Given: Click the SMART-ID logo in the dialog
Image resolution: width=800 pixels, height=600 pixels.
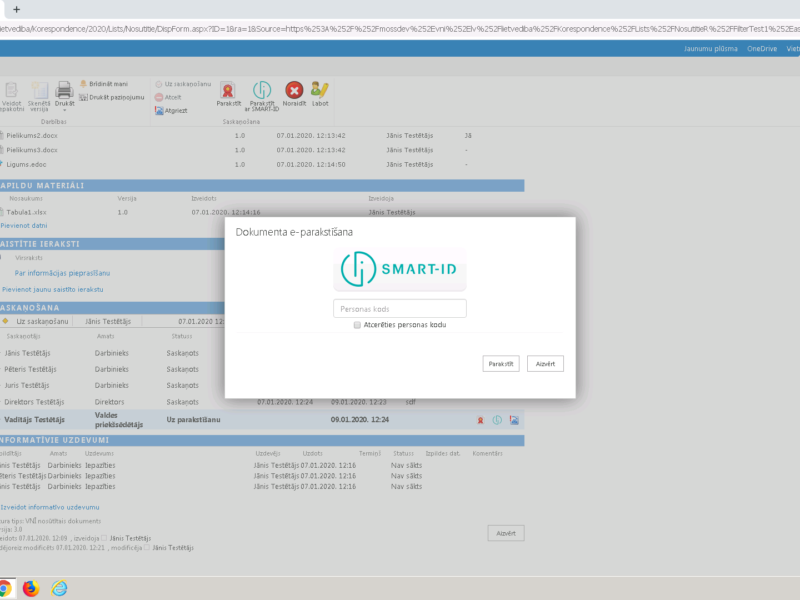Looking at the screenshot, I should pyautogui.click(x=399, y=269).
